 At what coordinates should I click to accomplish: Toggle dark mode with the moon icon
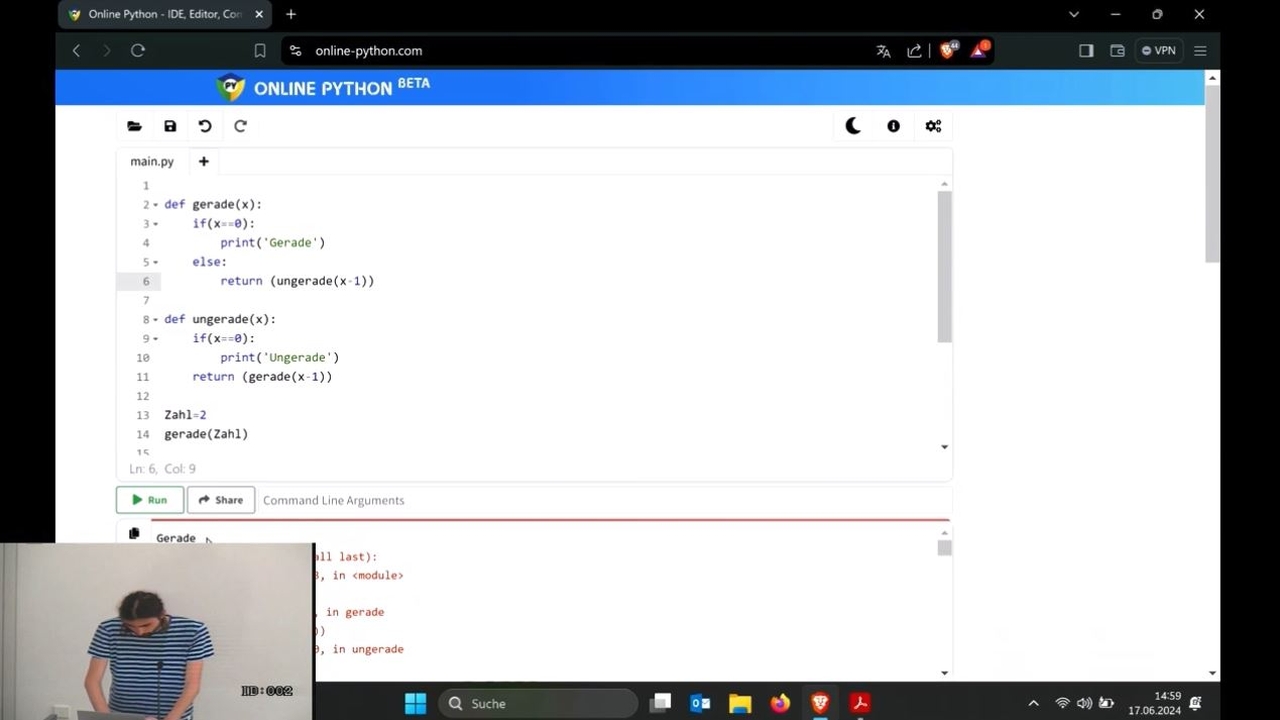pyautogui.click(x=853, y=126)
